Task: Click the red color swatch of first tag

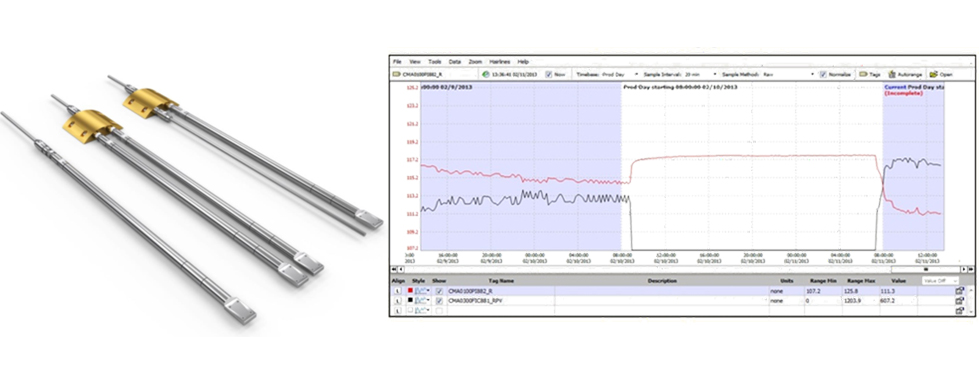Action: point(410,291)
